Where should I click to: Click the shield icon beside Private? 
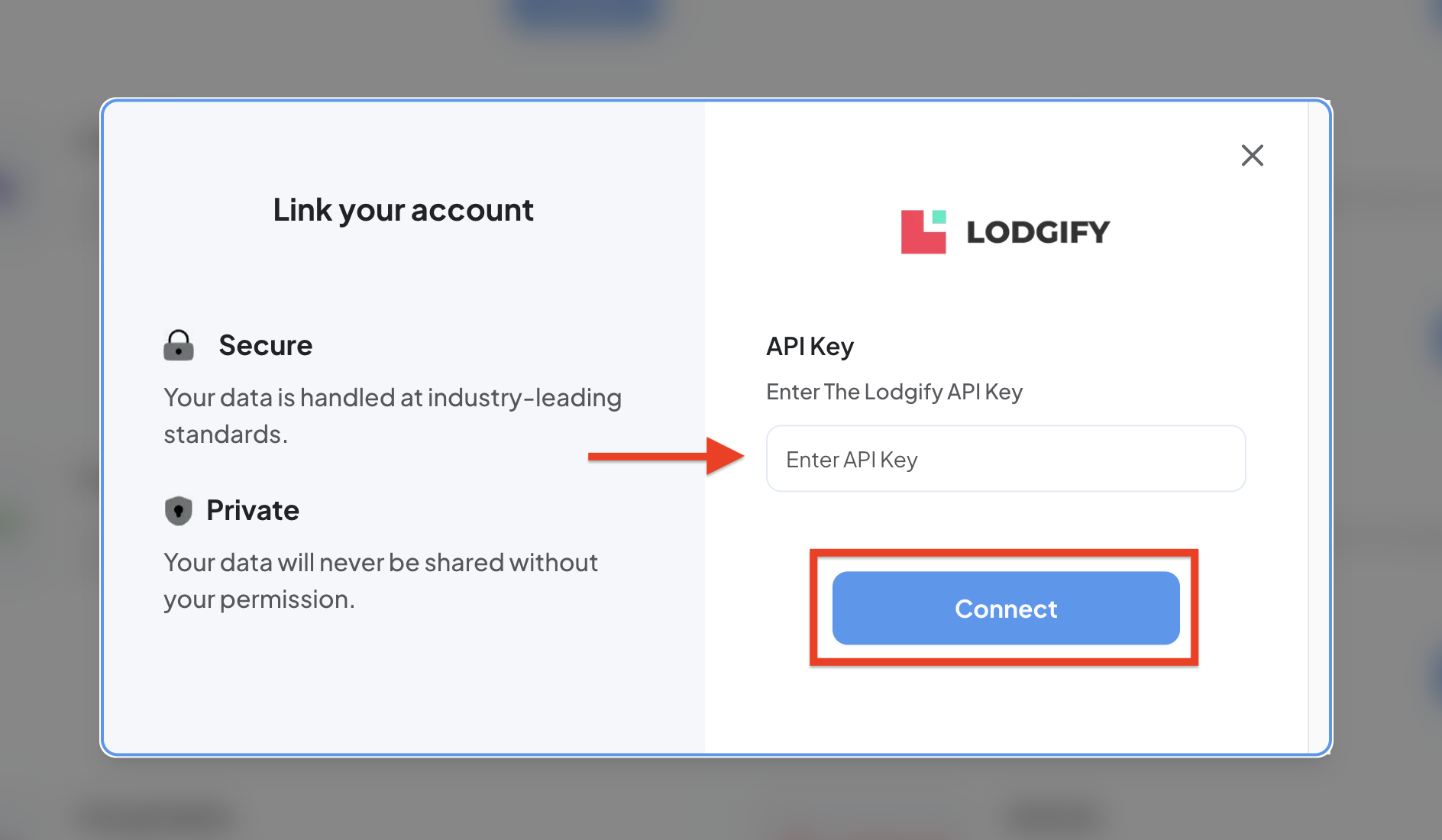(x=178, y=510)
